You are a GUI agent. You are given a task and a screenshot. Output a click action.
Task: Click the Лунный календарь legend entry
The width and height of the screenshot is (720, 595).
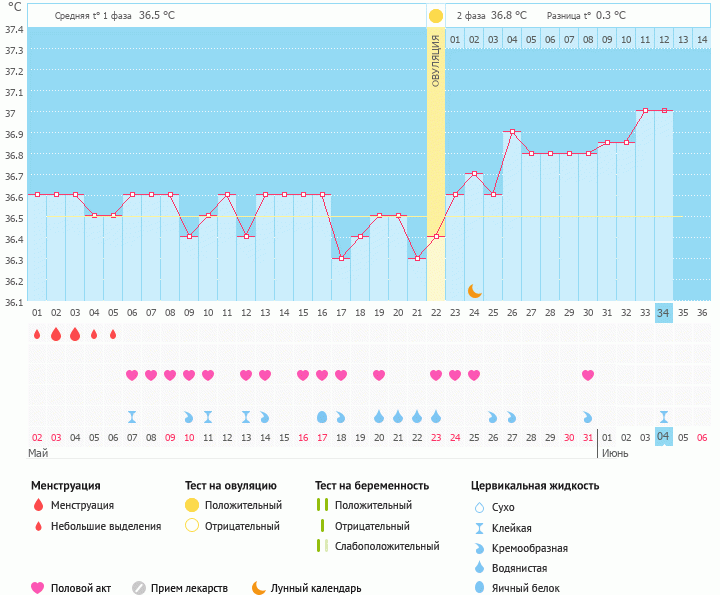tap(307, 588)
